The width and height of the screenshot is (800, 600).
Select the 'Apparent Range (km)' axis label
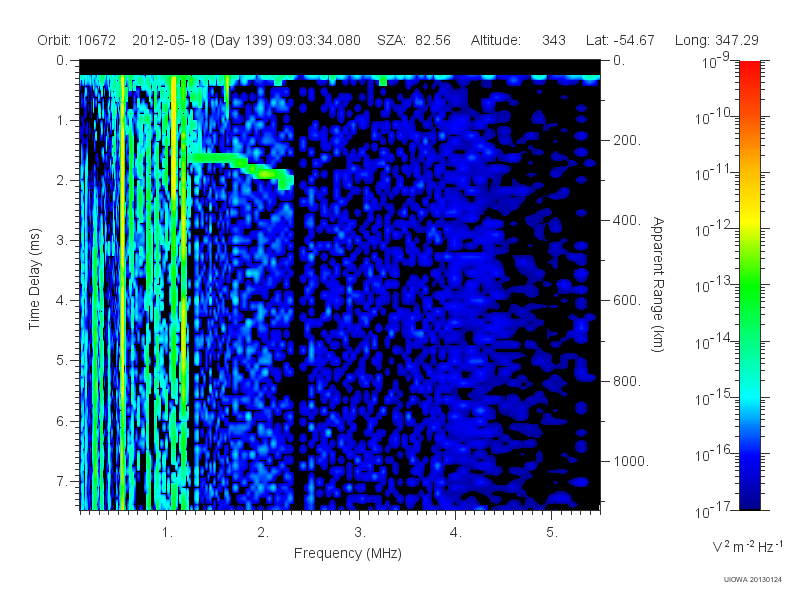(x=659, y=284)
